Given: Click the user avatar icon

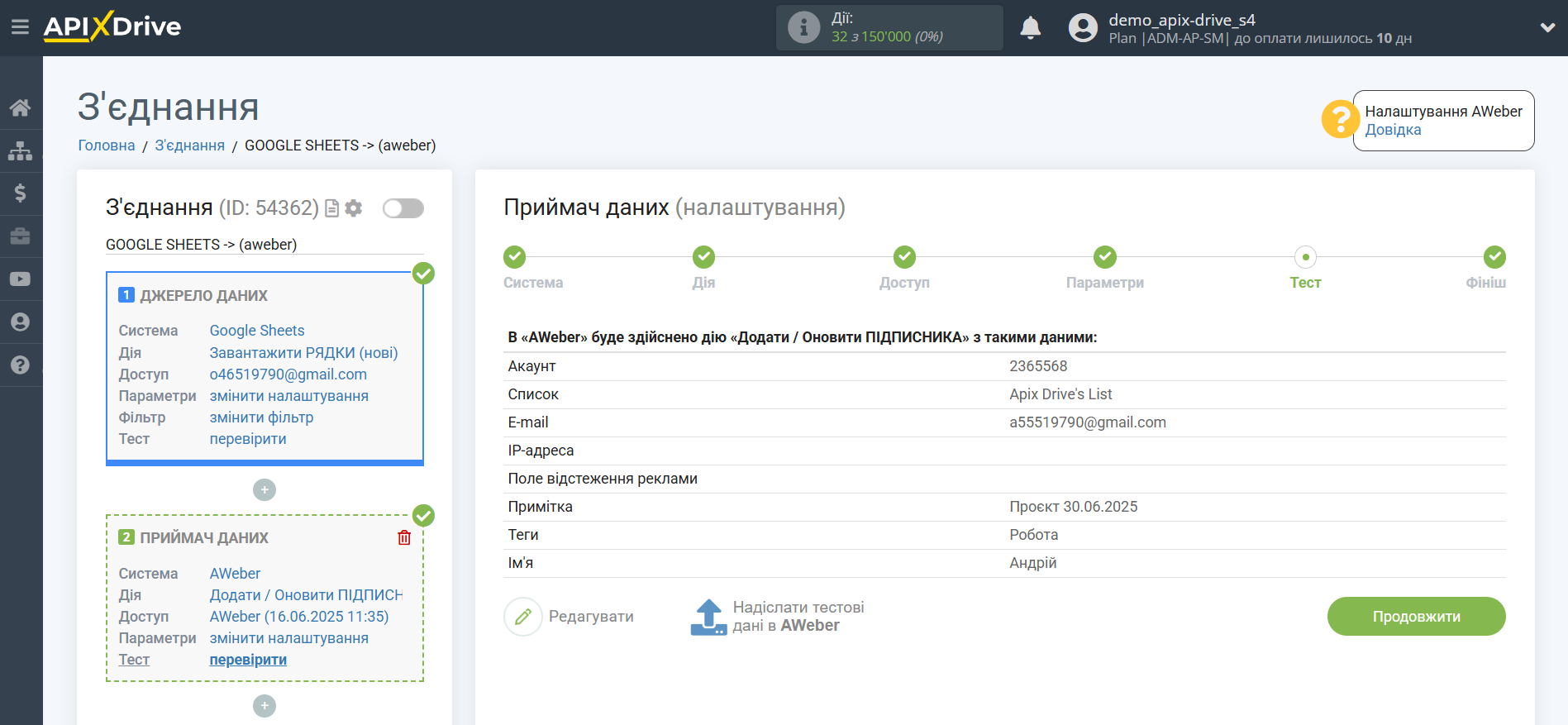Looking at the screenshot, I should tap(1083, 28).
